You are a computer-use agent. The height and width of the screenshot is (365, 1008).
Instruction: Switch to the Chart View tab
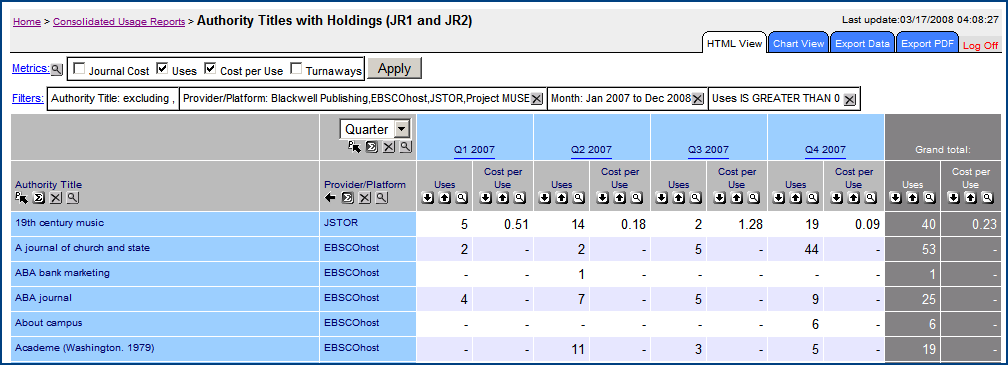pyautogui.click(x=798, y=44)
